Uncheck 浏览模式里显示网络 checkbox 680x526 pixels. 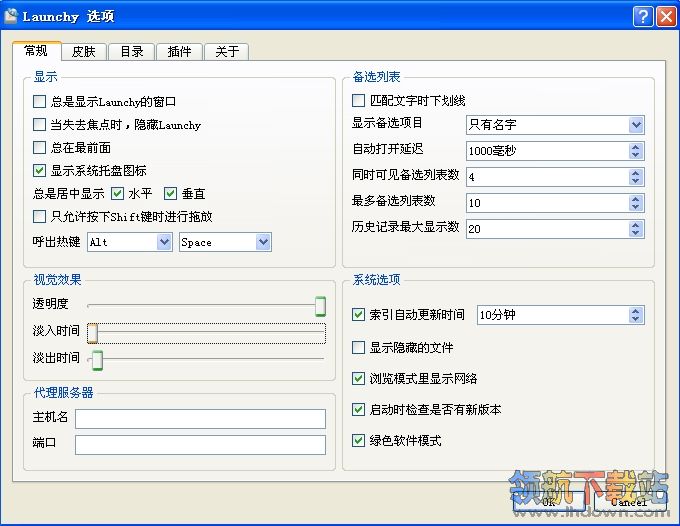[x=358, y=379]
